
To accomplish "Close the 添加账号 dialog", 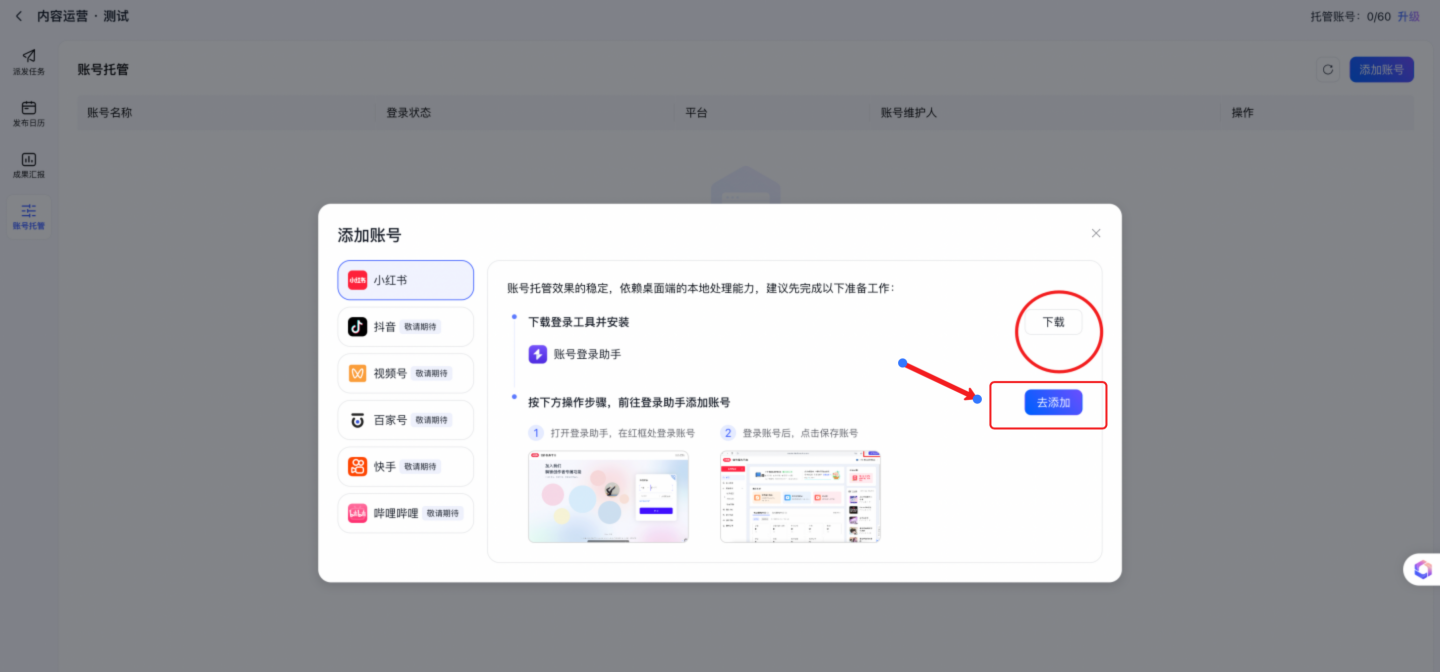I will (1096, 233).
